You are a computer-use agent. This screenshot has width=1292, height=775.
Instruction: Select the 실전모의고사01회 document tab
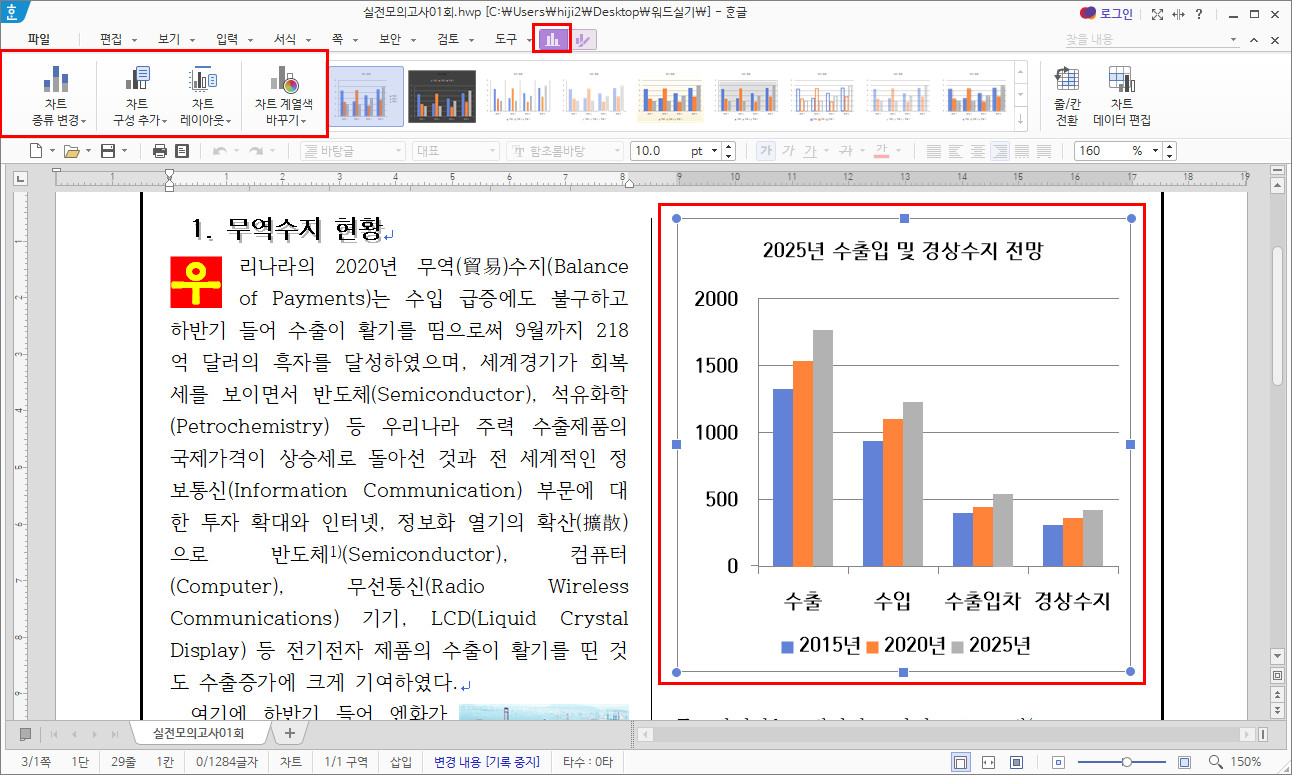[201, 733]
